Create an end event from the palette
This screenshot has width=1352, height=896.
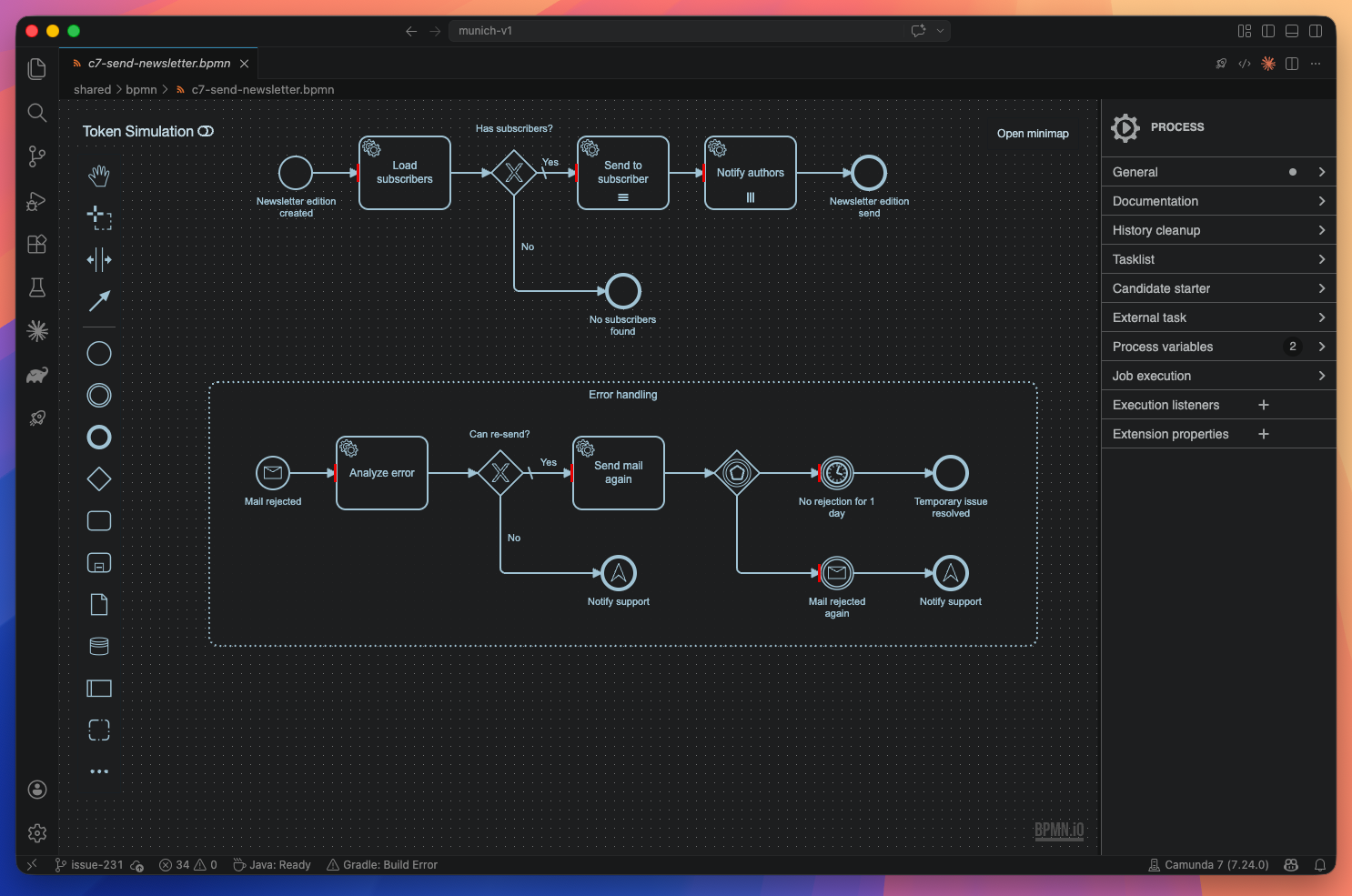point(99,437)
